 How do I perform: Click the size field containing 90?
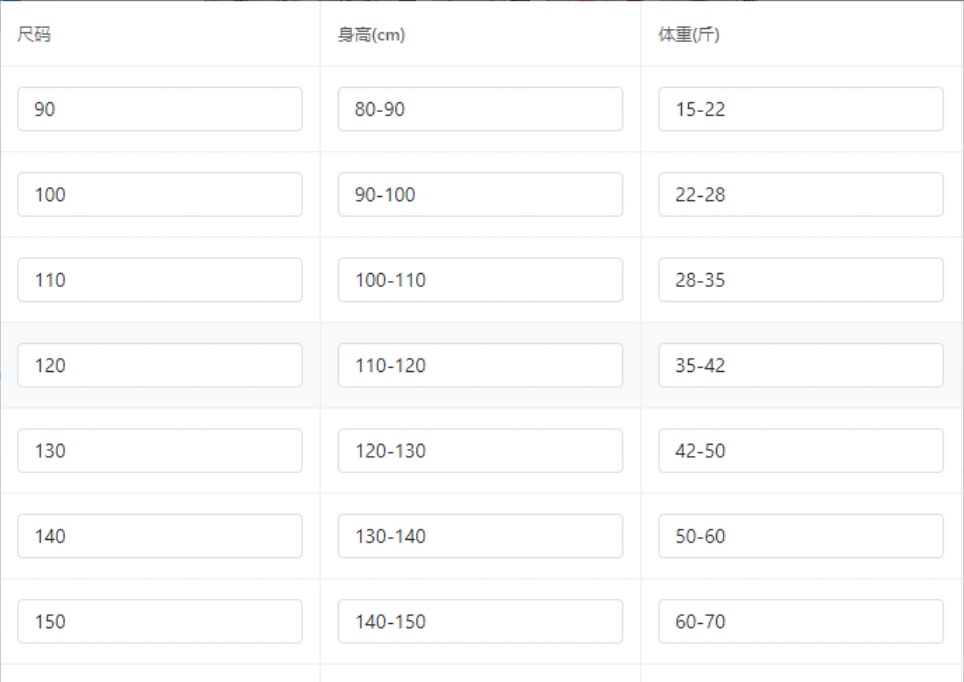point(160,109)
